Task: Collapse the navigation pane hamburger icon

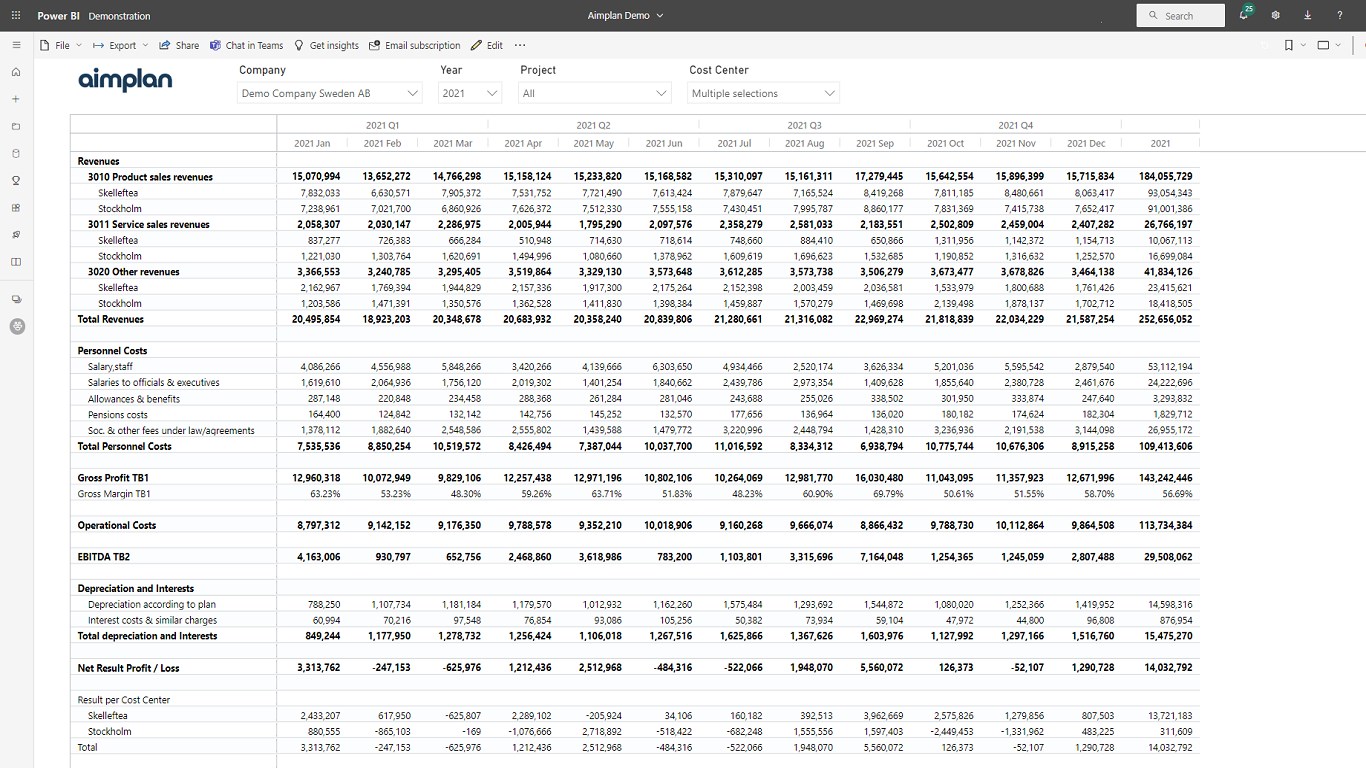Action: pyautogui.click(x=16, y=45)
